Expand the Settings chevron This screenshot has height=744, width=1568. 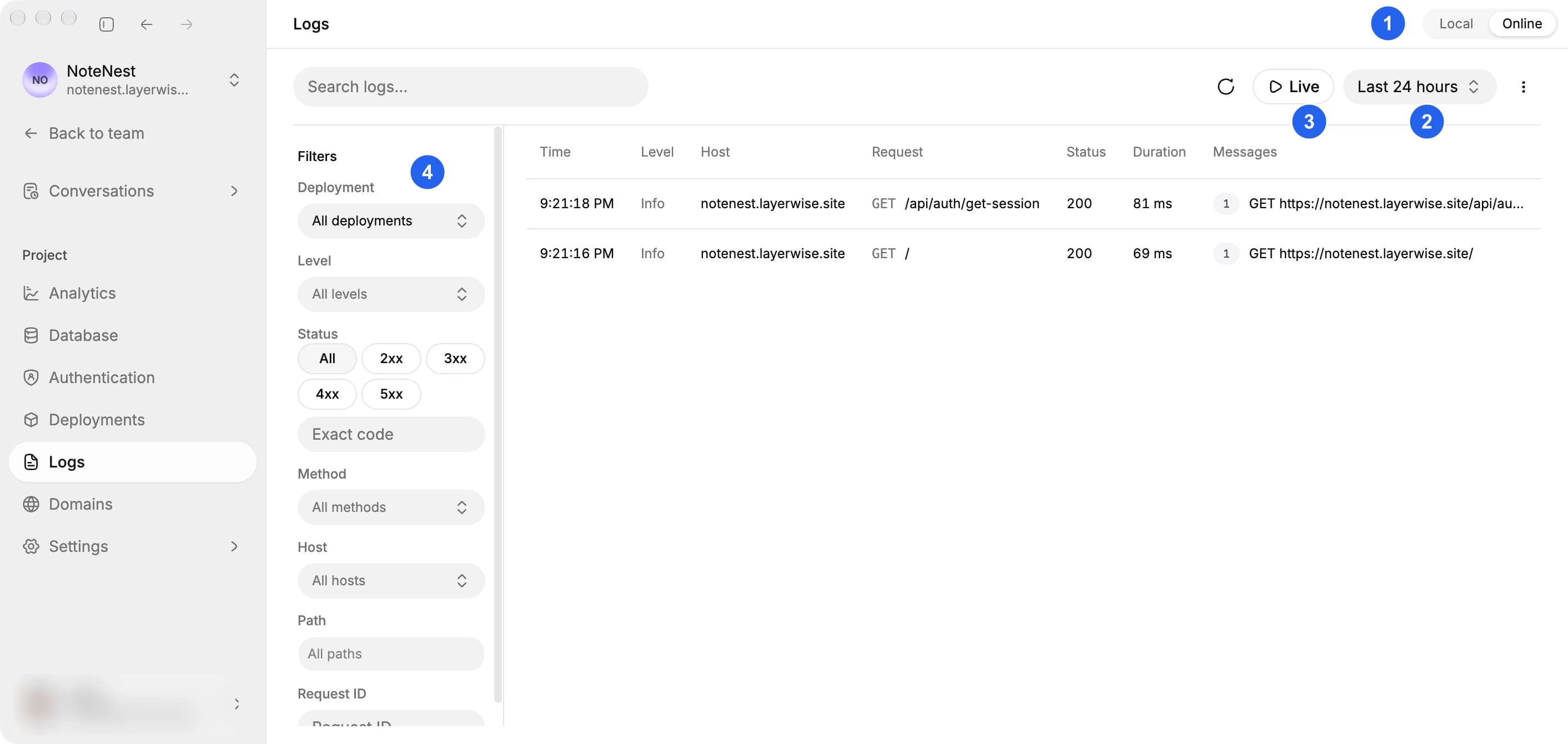tap(234, 547)
